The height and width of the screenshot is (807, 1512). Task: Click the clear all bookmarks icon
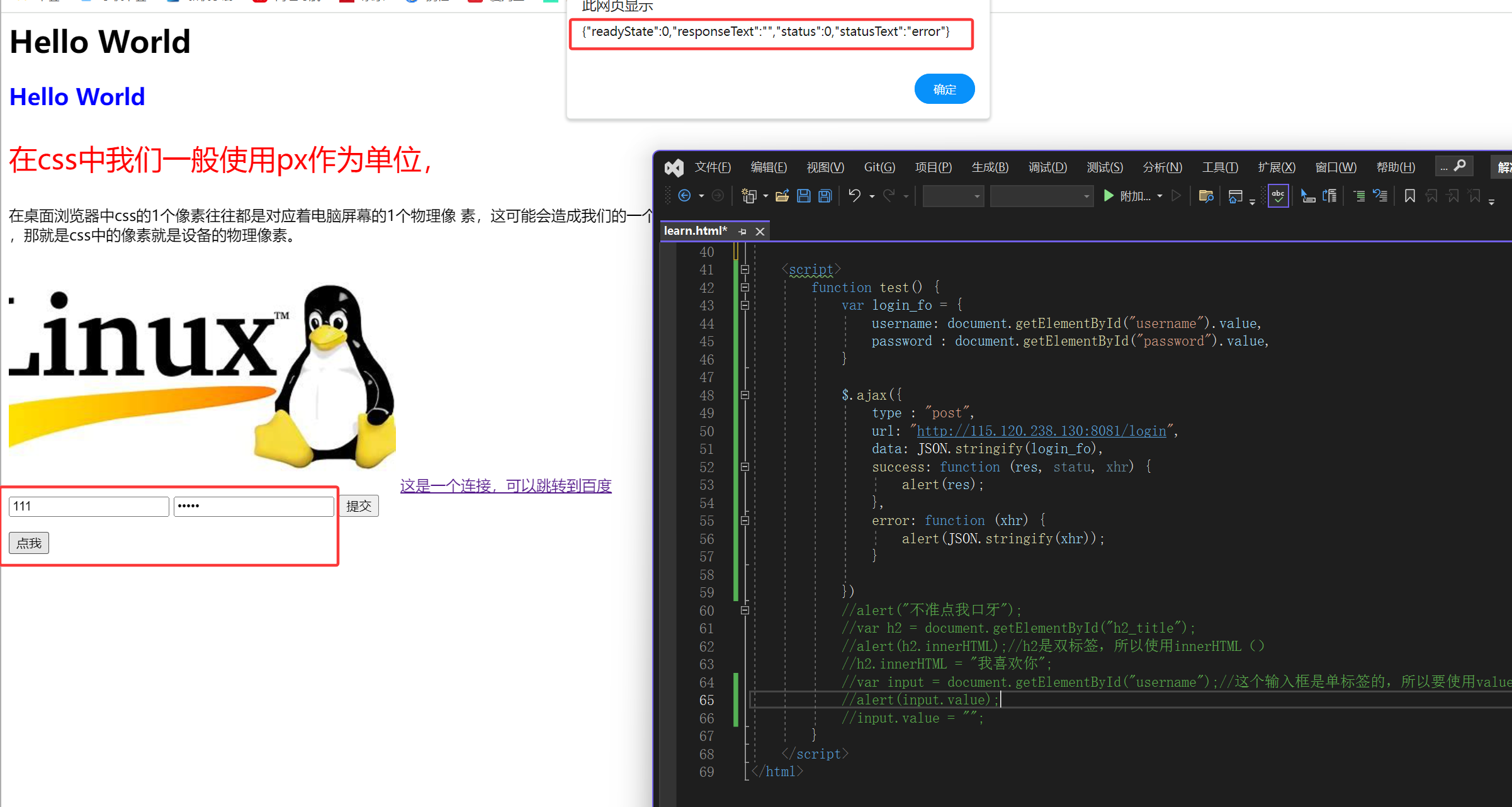1474,196
